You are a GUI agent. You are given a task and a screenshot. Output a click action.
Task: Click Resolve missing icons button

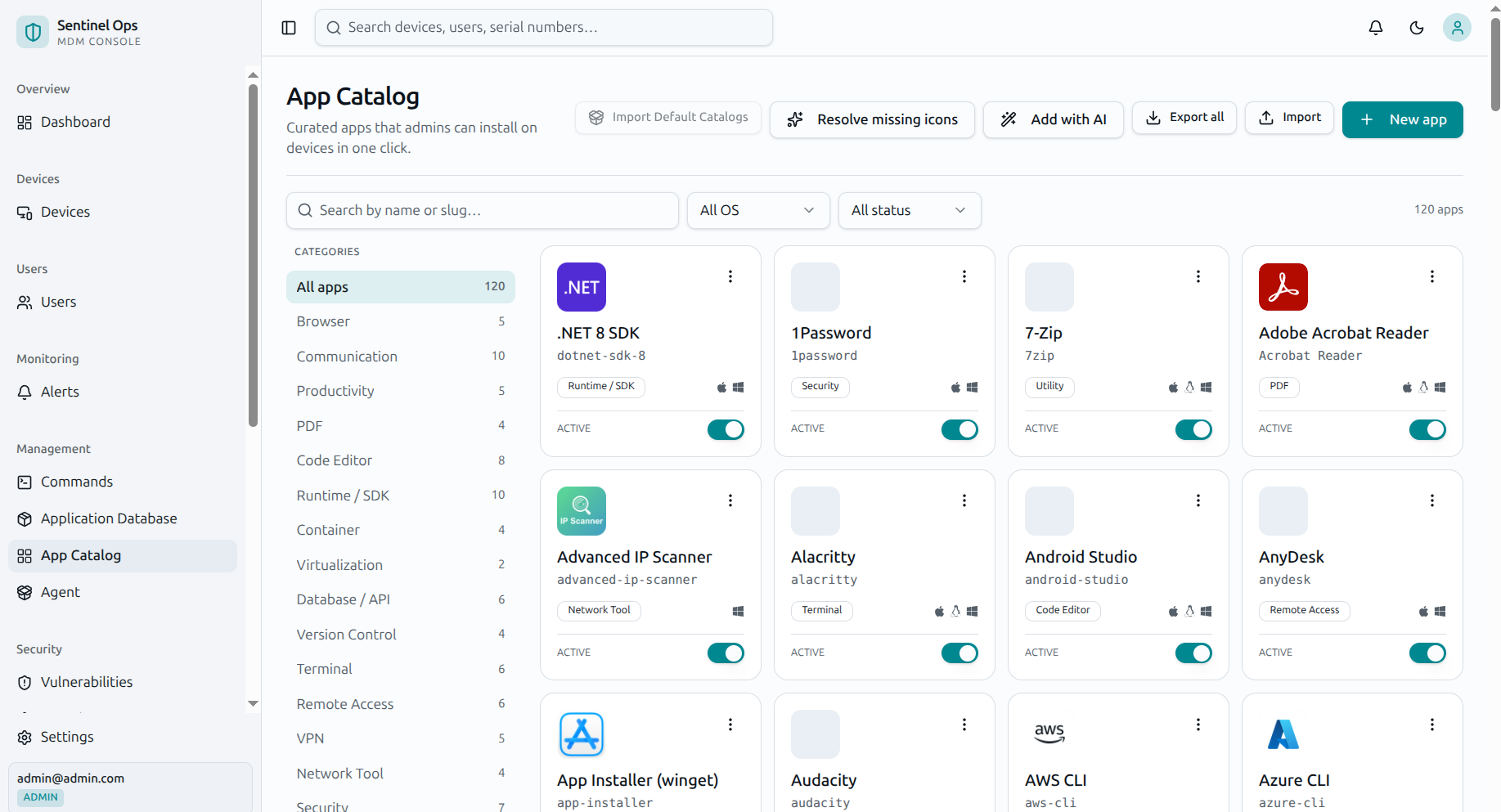(872, 119)
